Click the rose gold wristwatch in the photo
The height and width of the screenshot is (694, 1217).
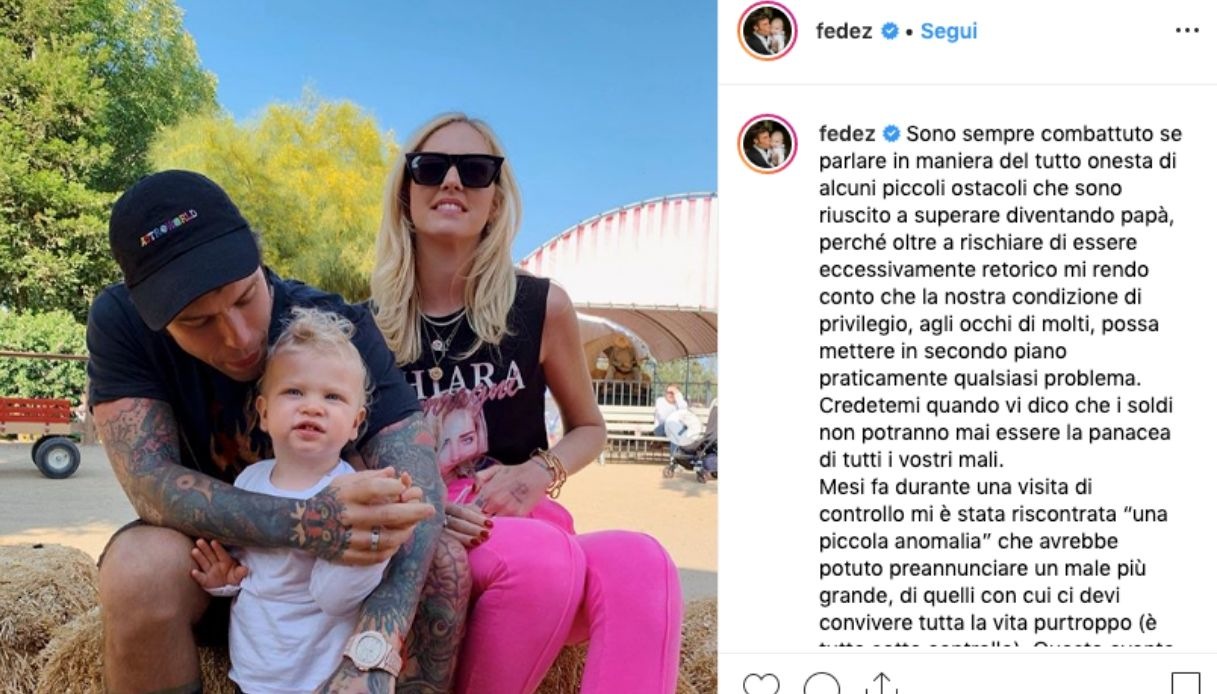coord(373,652)
